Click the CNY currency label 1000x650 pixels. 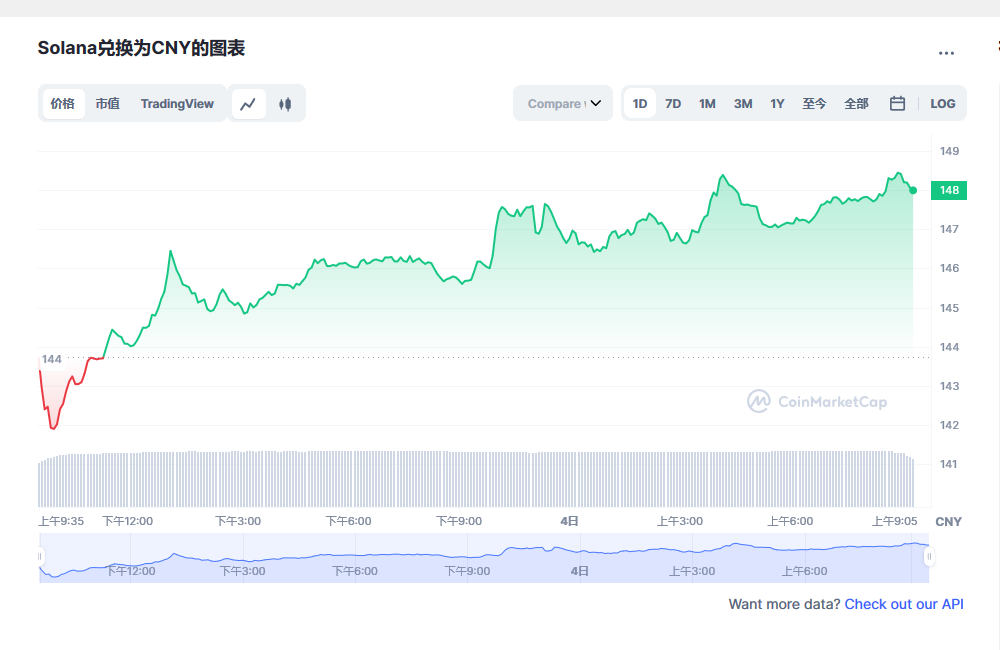pyautogui.click(x=948, y=522)
